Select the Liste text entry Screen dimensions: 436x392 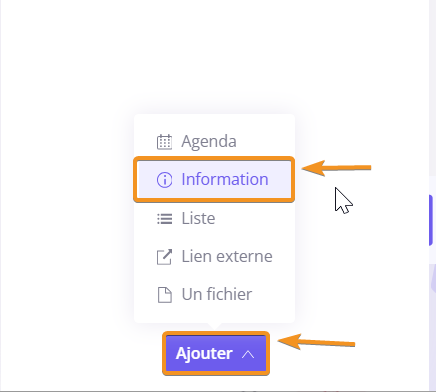tap(198, 218)
